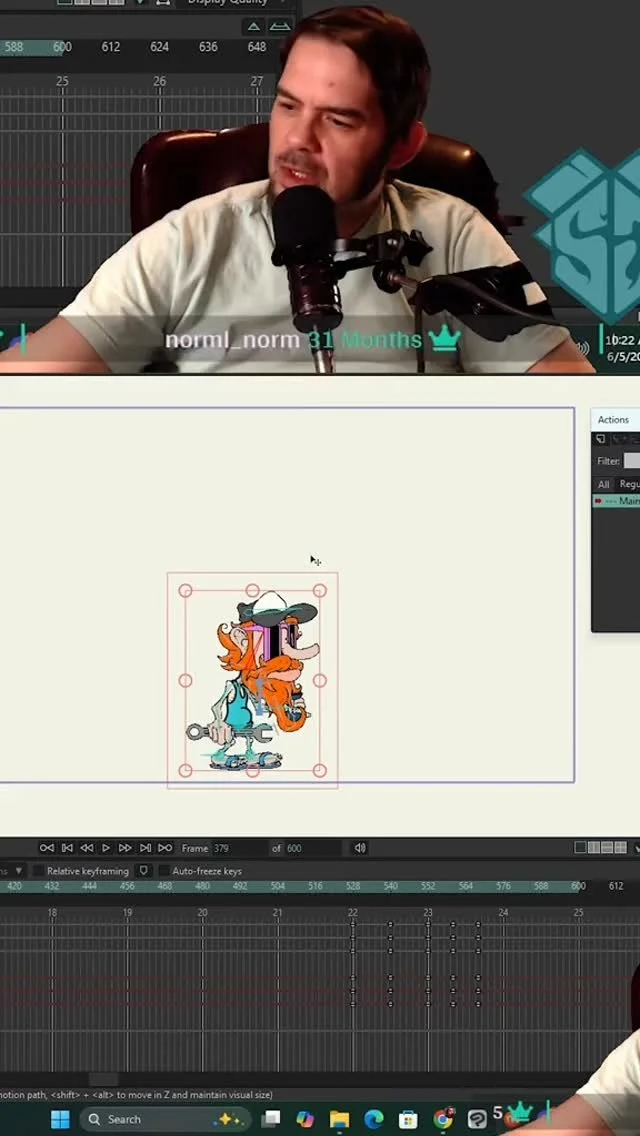The image size is (640, 1136).
Task: Open Task View from the taskbar
Action: coord(271,1119)
